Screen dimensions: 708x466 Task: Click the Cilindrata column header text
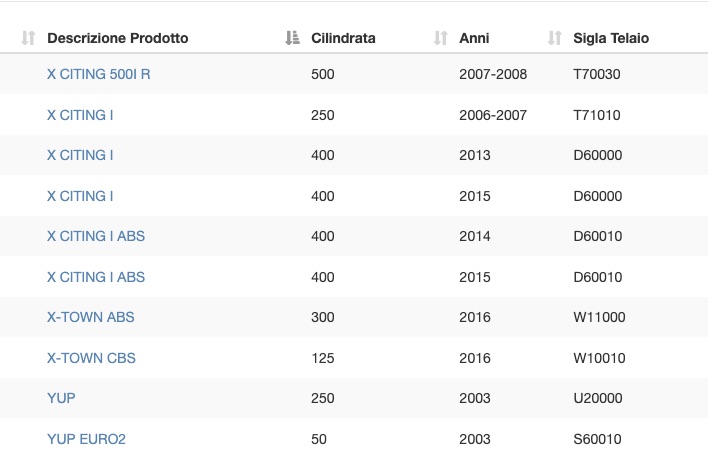coord(343,38)
